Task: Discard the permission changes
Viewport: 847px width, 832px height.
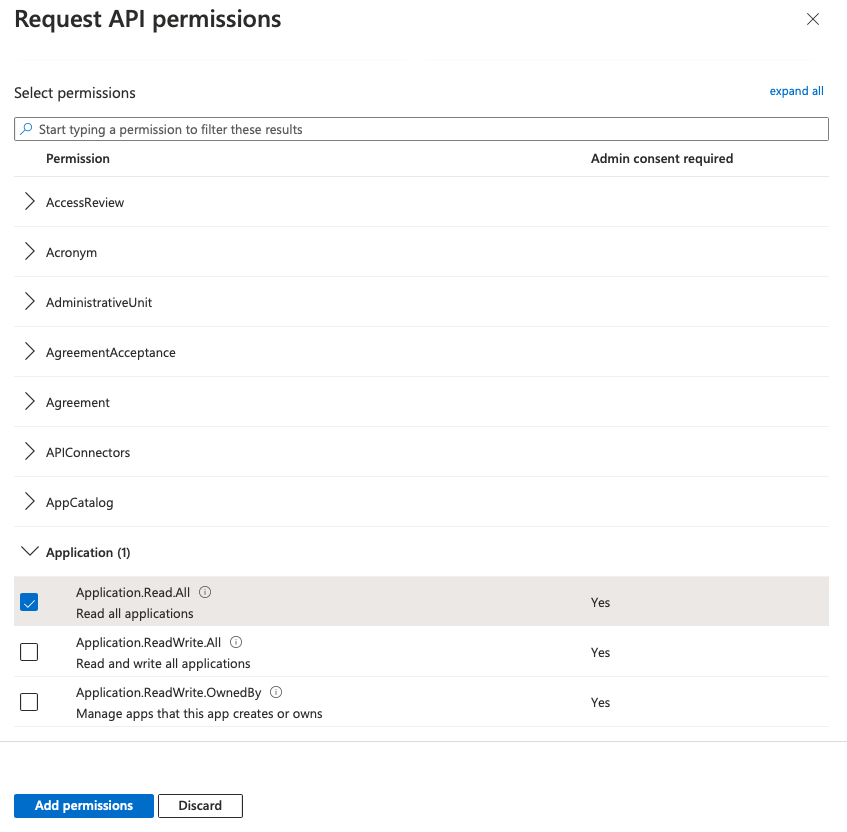Action: tap(200, 805)
